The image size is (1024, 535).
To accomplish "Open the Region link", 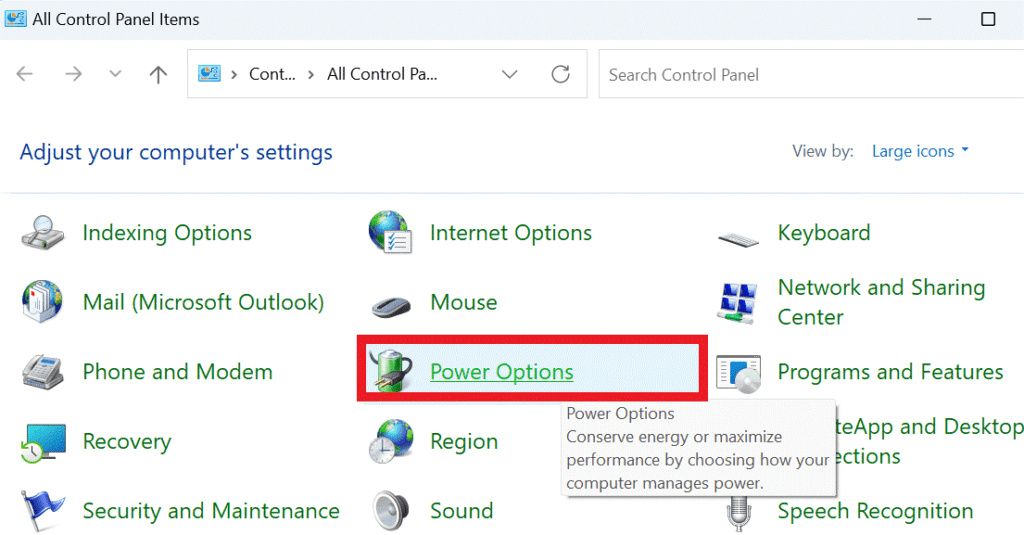I will [464, 442].
